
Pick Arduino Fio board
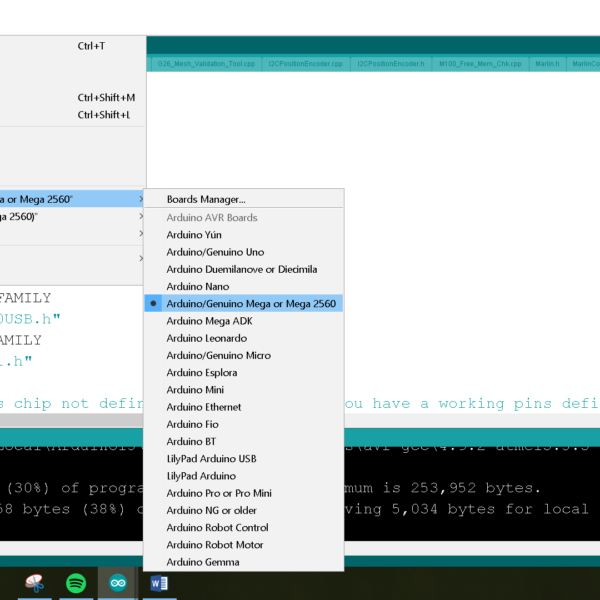click(243, 424)
